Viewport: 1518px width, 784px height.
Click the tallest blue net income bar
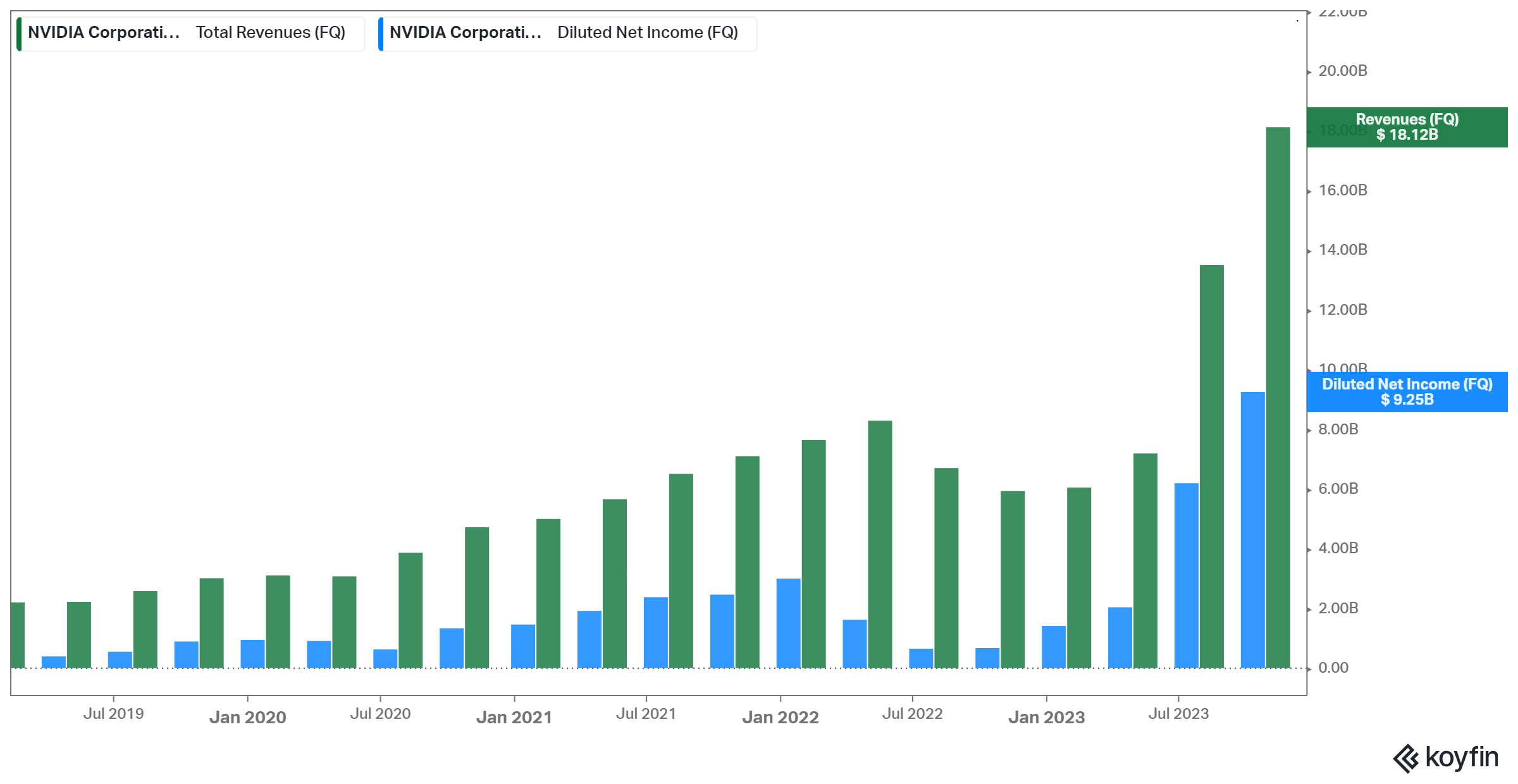coord(1252,530)
